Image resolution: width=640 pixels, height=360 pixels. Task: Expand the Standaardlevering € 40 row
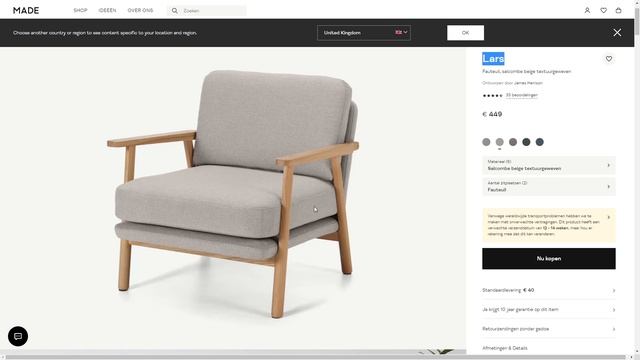coord(549,290)
